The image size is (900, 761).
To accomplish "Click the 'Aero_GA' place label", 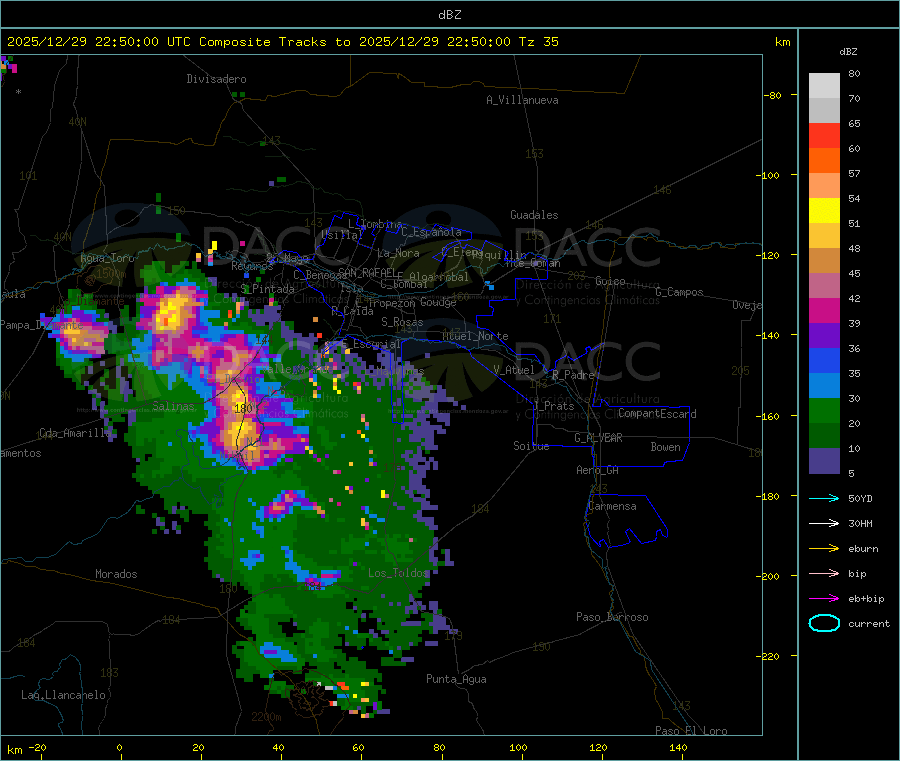I will [x=598, y=470].
